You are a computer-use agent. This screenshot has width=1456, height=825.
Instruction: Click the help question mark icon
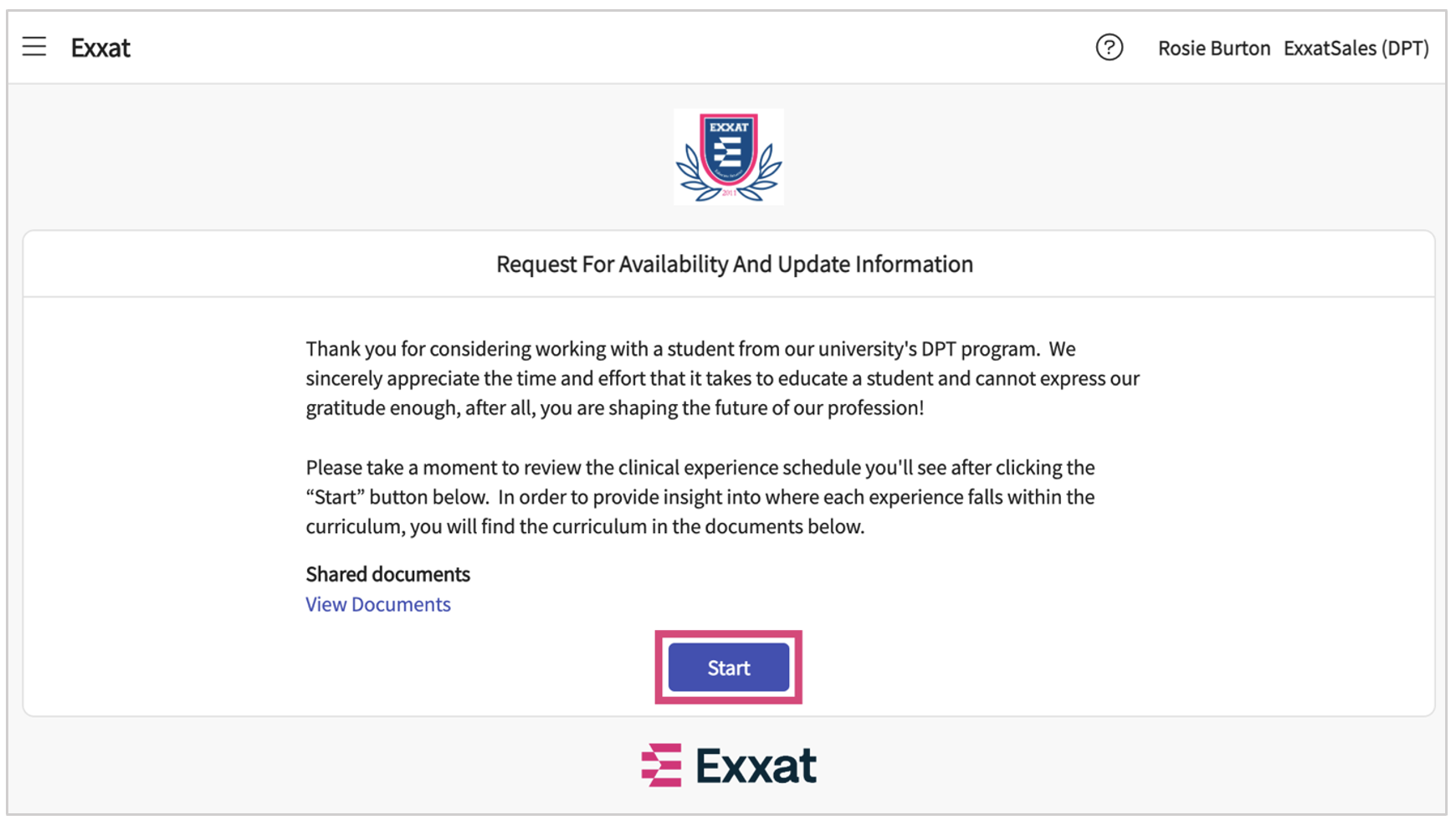tap(1109, 48)
